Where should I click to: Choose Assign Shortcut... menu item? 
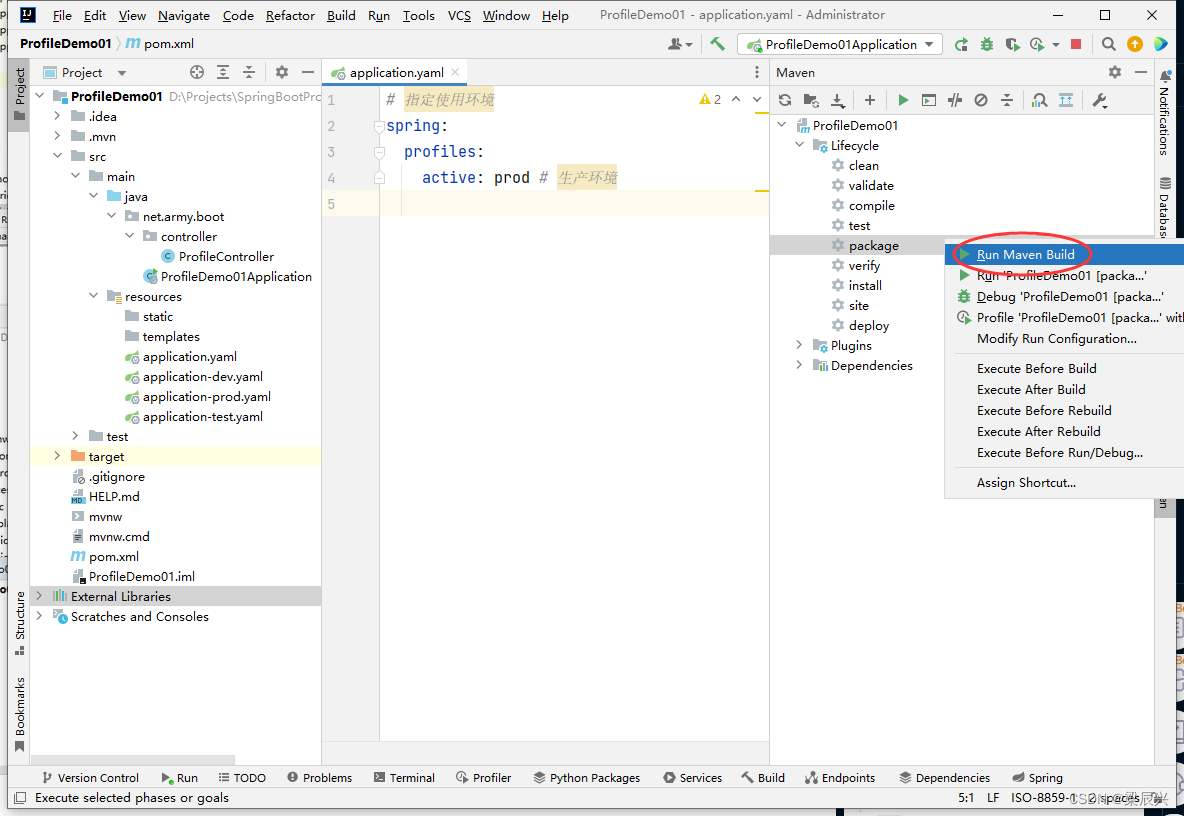1065,483
